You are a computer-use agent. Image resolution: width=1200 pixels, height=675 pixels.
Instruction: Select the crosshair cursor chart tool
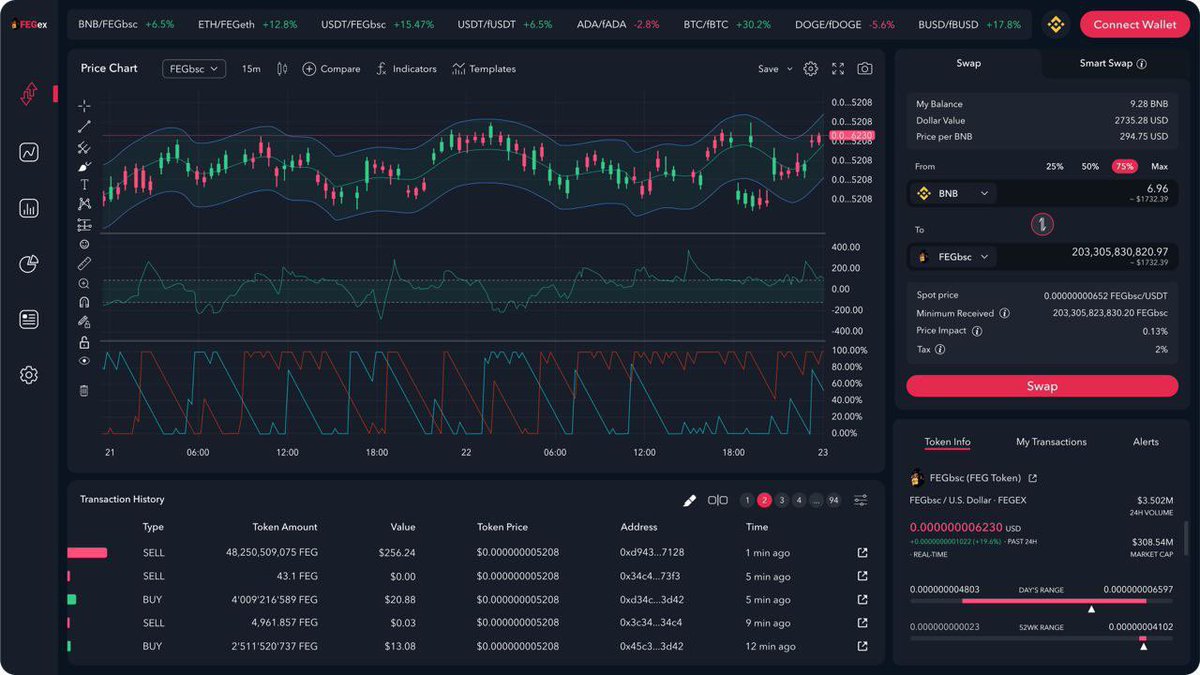pyautogui.click(x=84, y=106)
